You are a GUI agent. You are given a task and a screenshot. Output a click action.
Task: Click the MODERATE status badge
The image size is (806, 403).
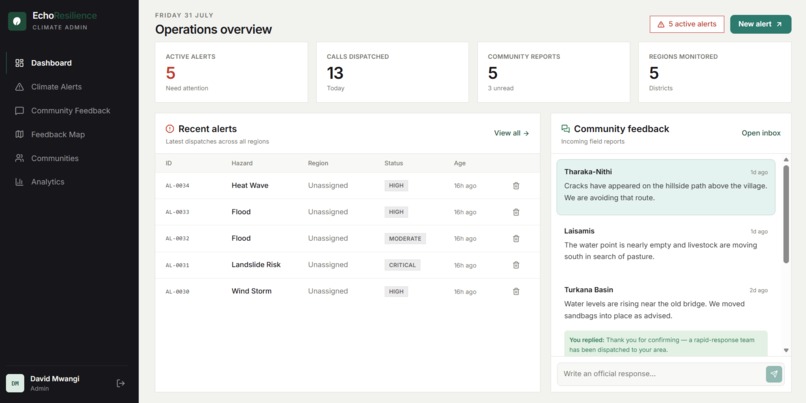(405, 239)
